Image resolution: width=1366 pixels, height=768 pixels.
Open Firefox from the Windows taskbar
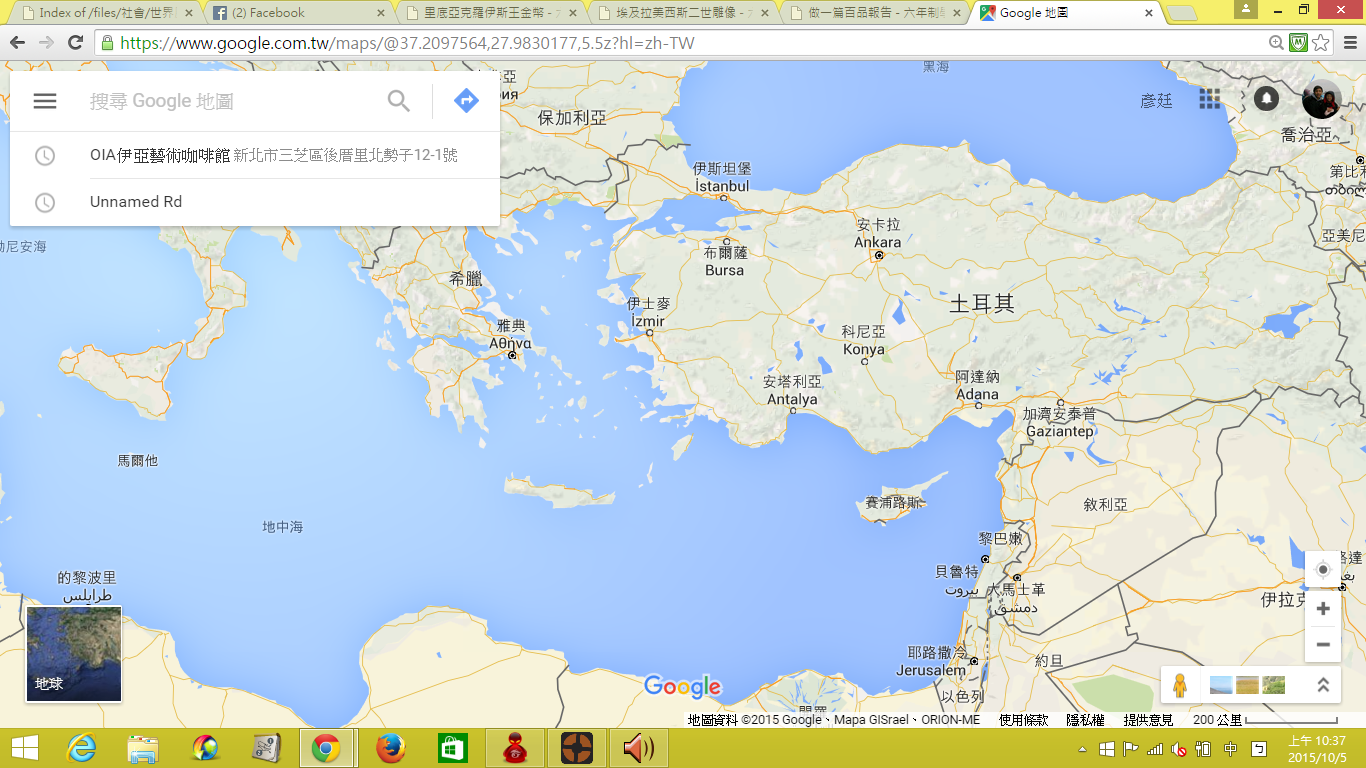pos(390,748)
